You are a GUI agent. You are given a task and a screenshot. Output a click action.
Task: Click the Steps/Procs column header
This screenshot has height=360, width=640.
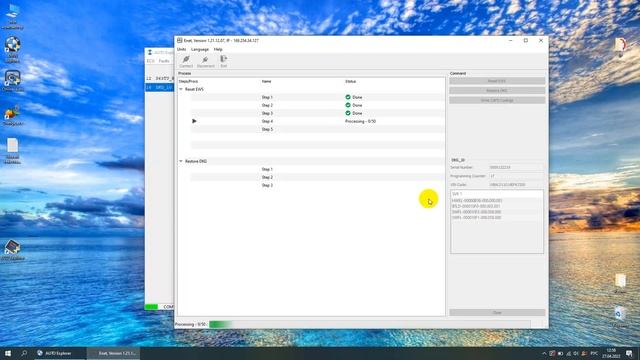tap(189, 82)
